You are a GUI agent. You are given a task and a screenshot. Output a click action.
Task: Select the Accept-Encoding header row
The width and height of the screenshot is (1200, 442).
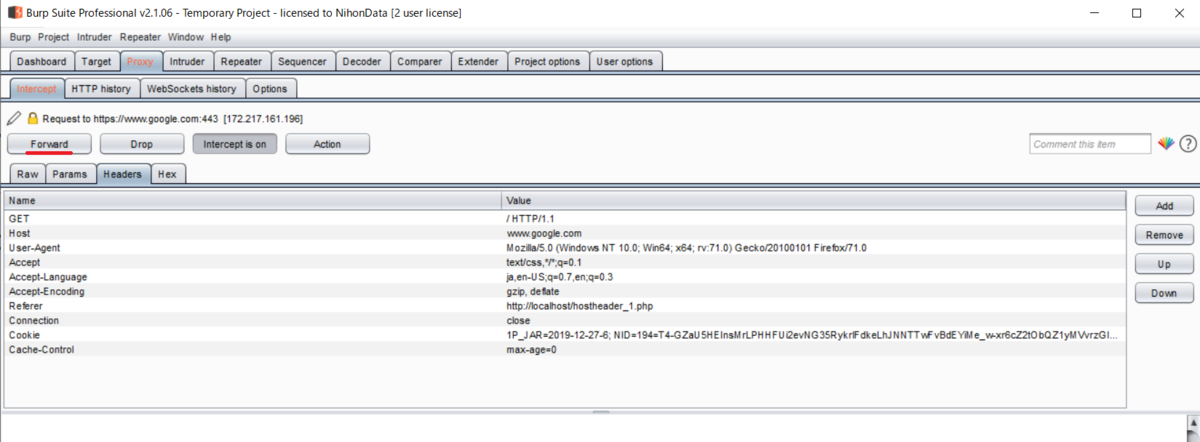click(565, 291)
